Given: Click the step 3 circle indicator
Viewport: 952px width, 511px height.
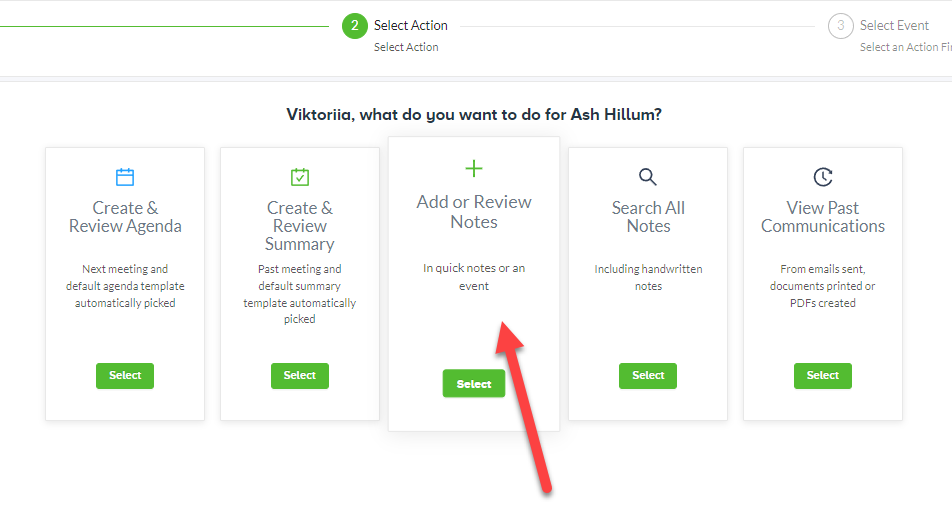Looking at the screenshot, I should pos(840,26).
